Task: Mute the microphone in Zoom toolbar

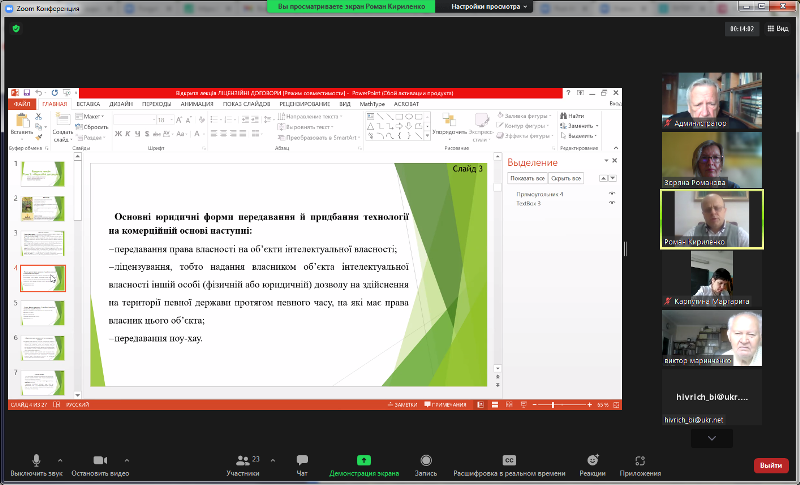Action: (36, 460)
